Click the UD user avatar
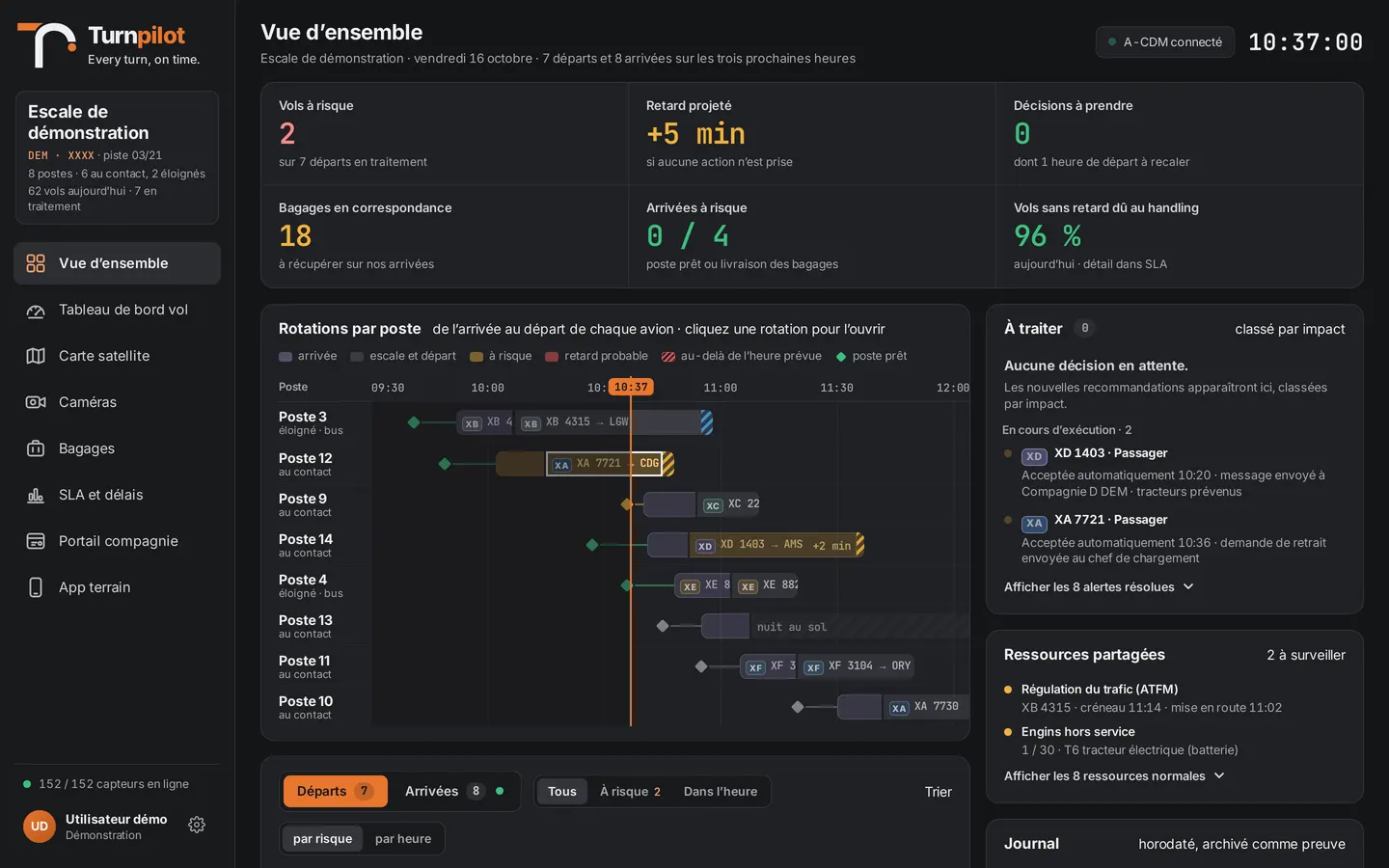 (x=40, y=826)
